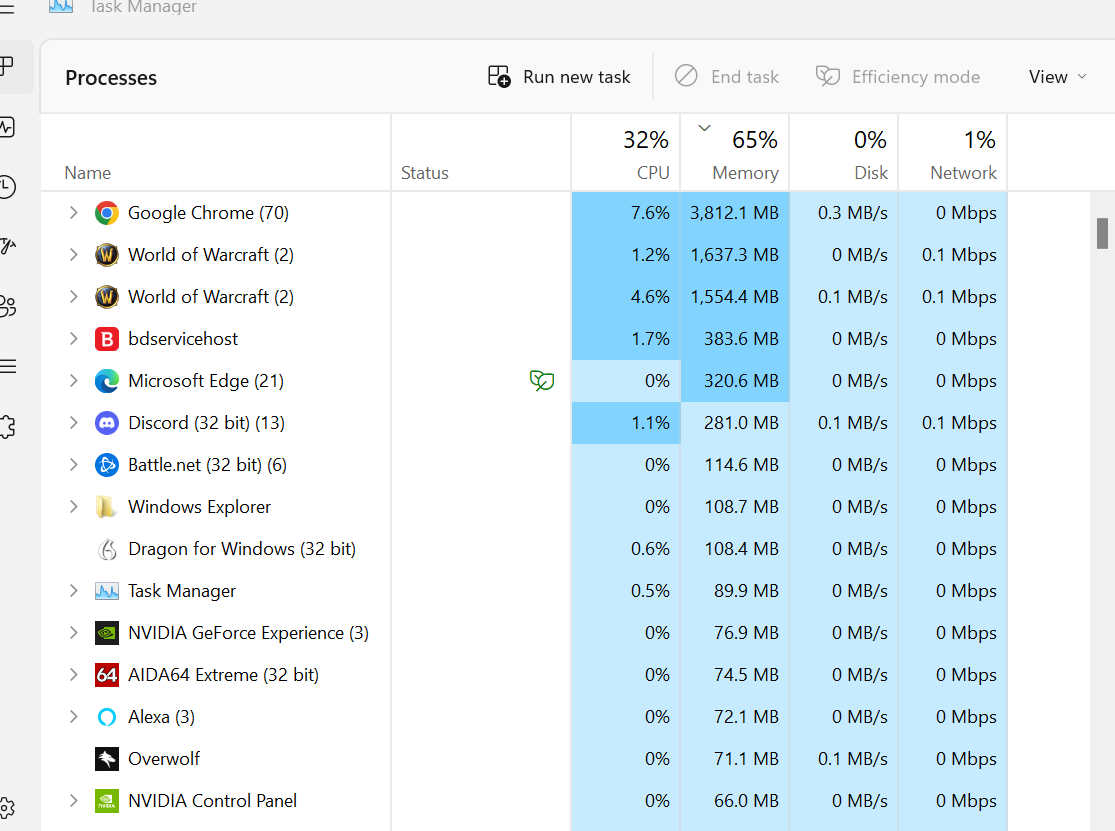Click the Efficiency mode button
The height and width of the screenshot is (831, 1115).
(x=898, y=77)
